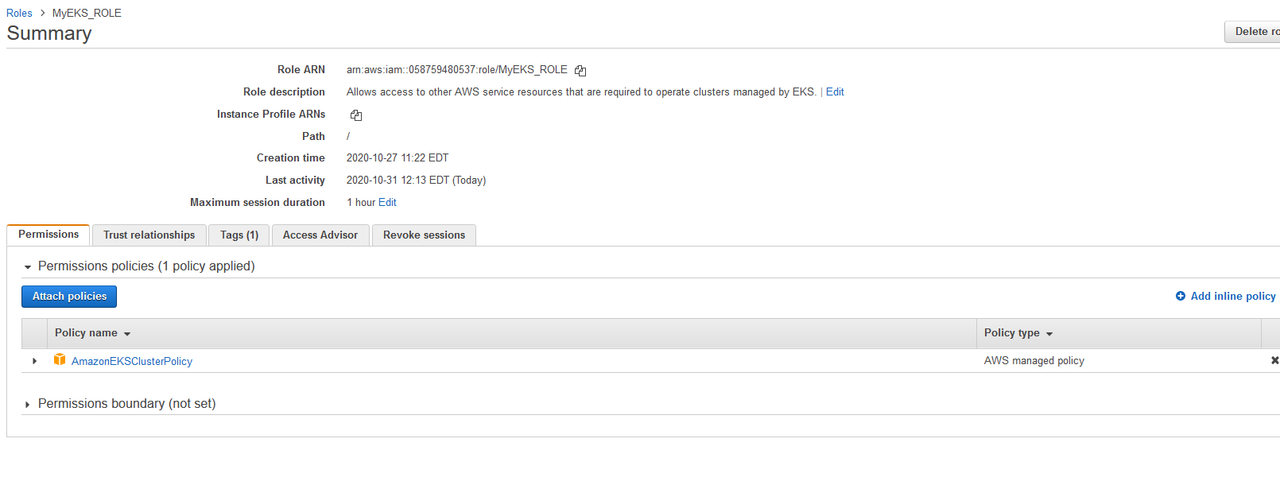Viewport: 1280px width, 501px height.
Task: Open the Revoke sessions tab
Action: tap(424, 235)
